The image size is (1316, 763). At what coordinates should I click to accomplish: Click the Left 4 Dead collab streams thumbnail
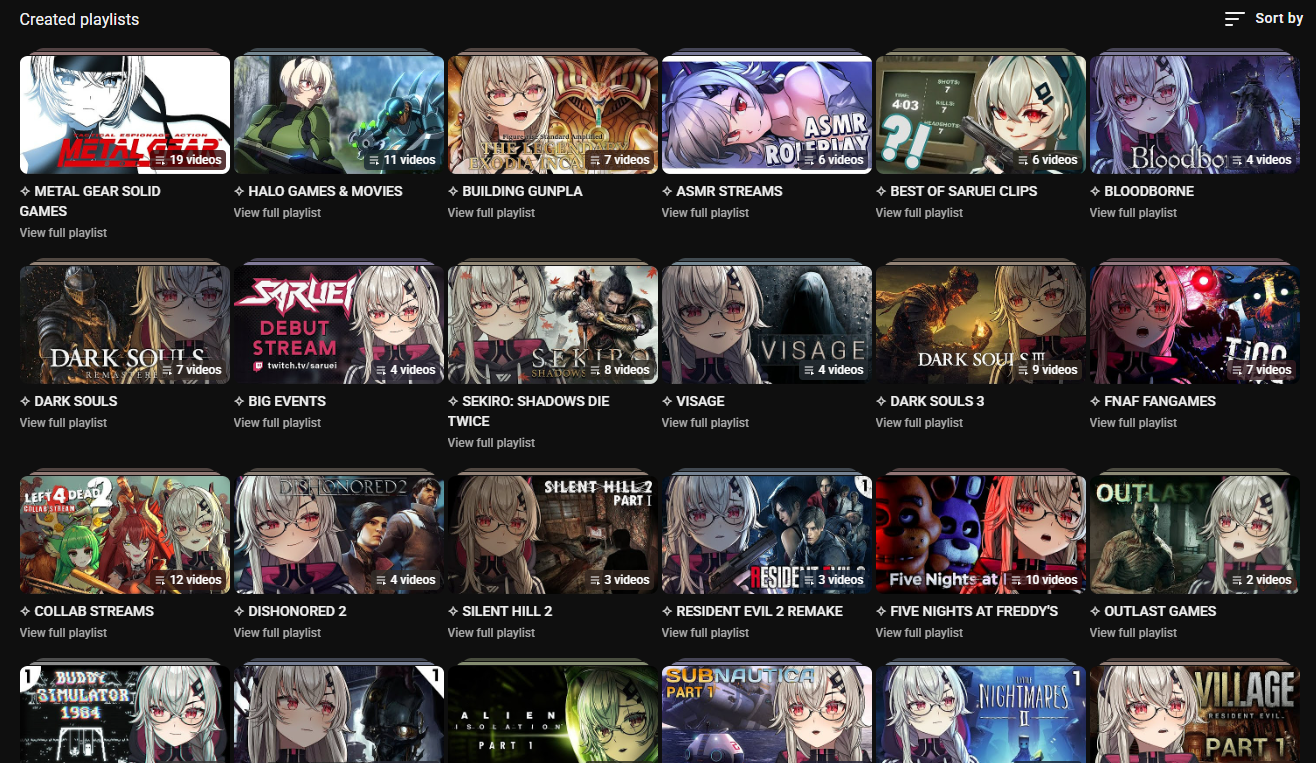125,535
